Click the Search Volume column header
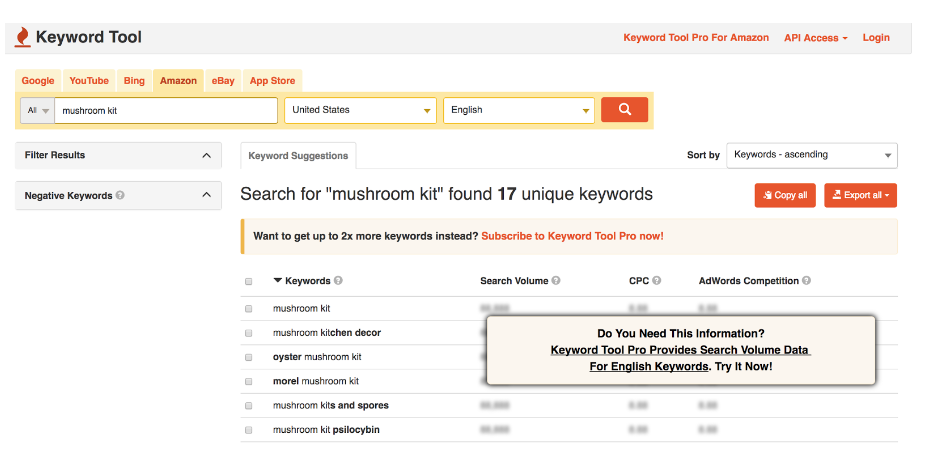Screen dimensions: 941x452 coord(514,281)
